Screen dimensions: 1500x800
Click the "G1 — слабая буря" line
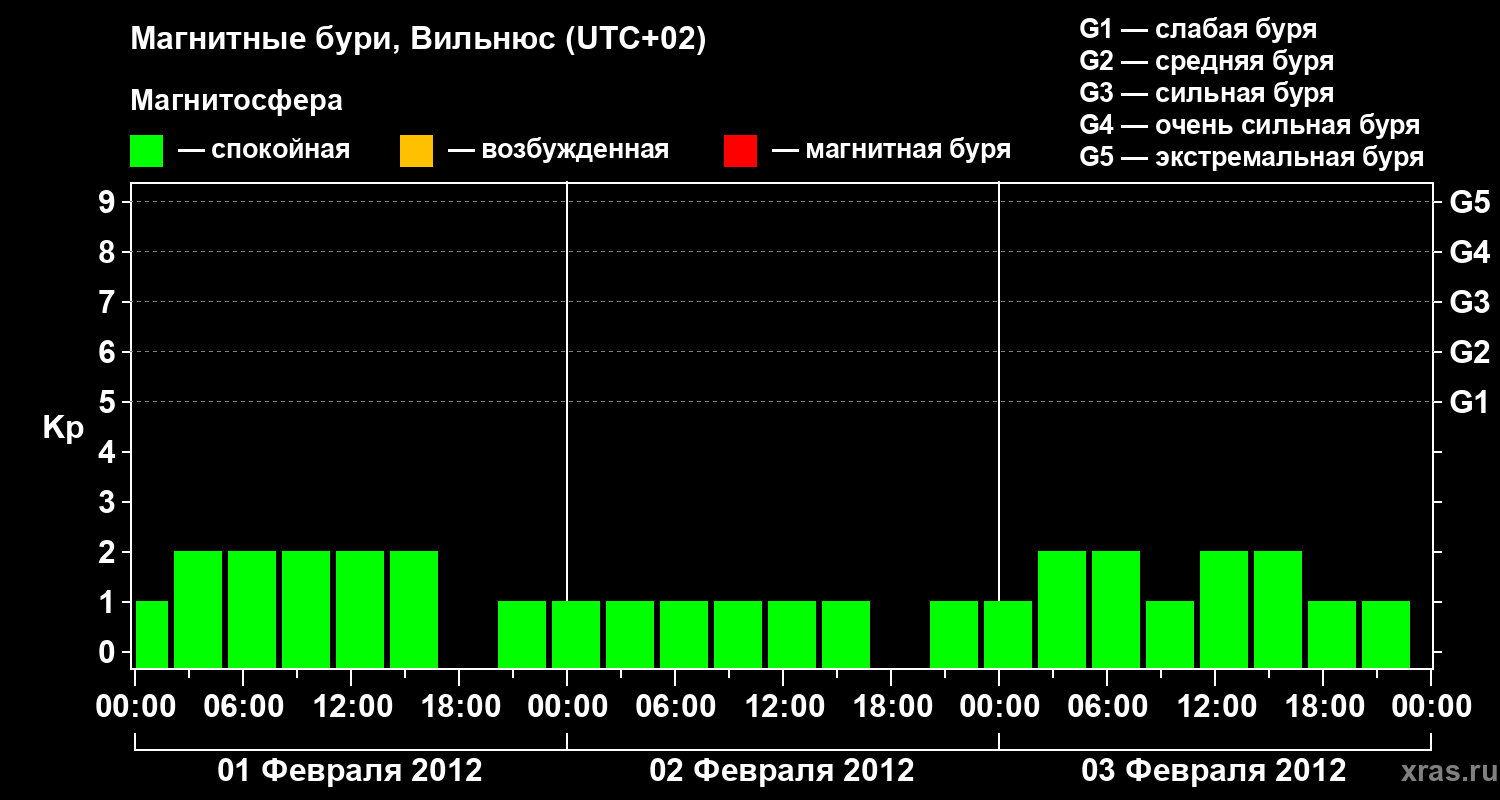(x=1198, y=28)
